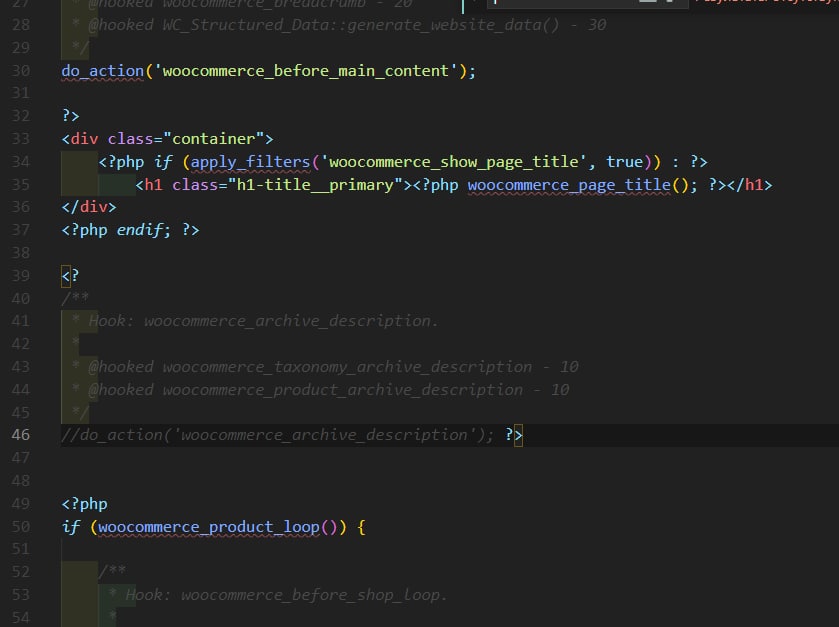
Task: Click the 'woocommerce_before_main_content' string
Action: tap(306, 71)
